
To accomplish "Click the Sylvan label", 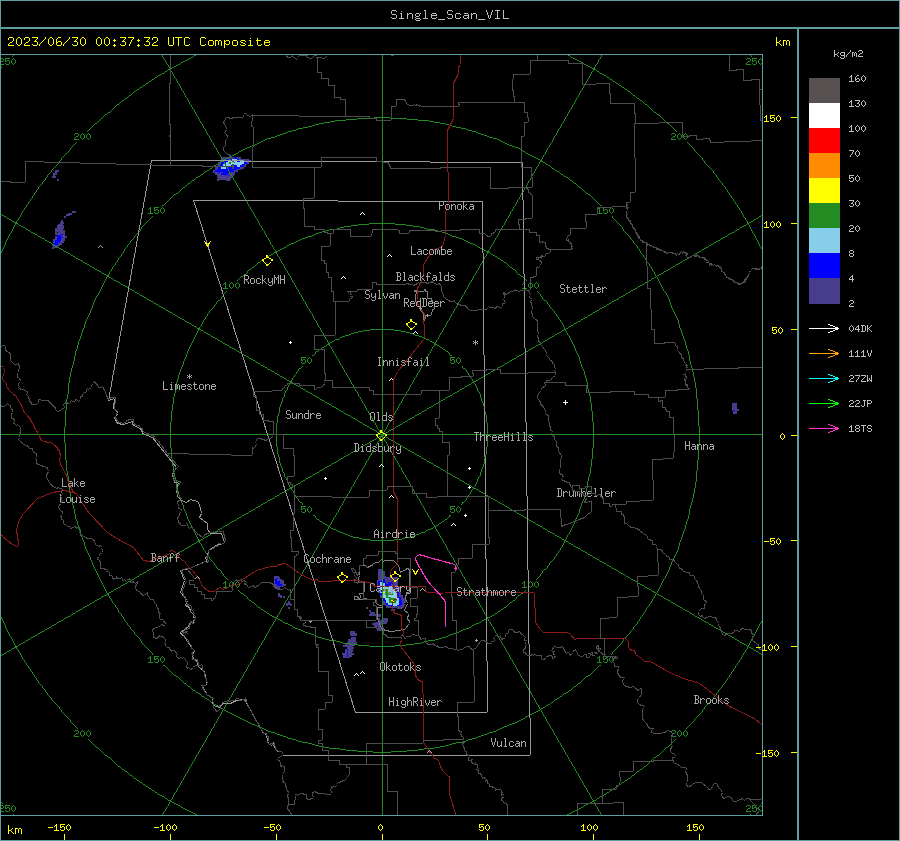I will (x=382, y=295).
